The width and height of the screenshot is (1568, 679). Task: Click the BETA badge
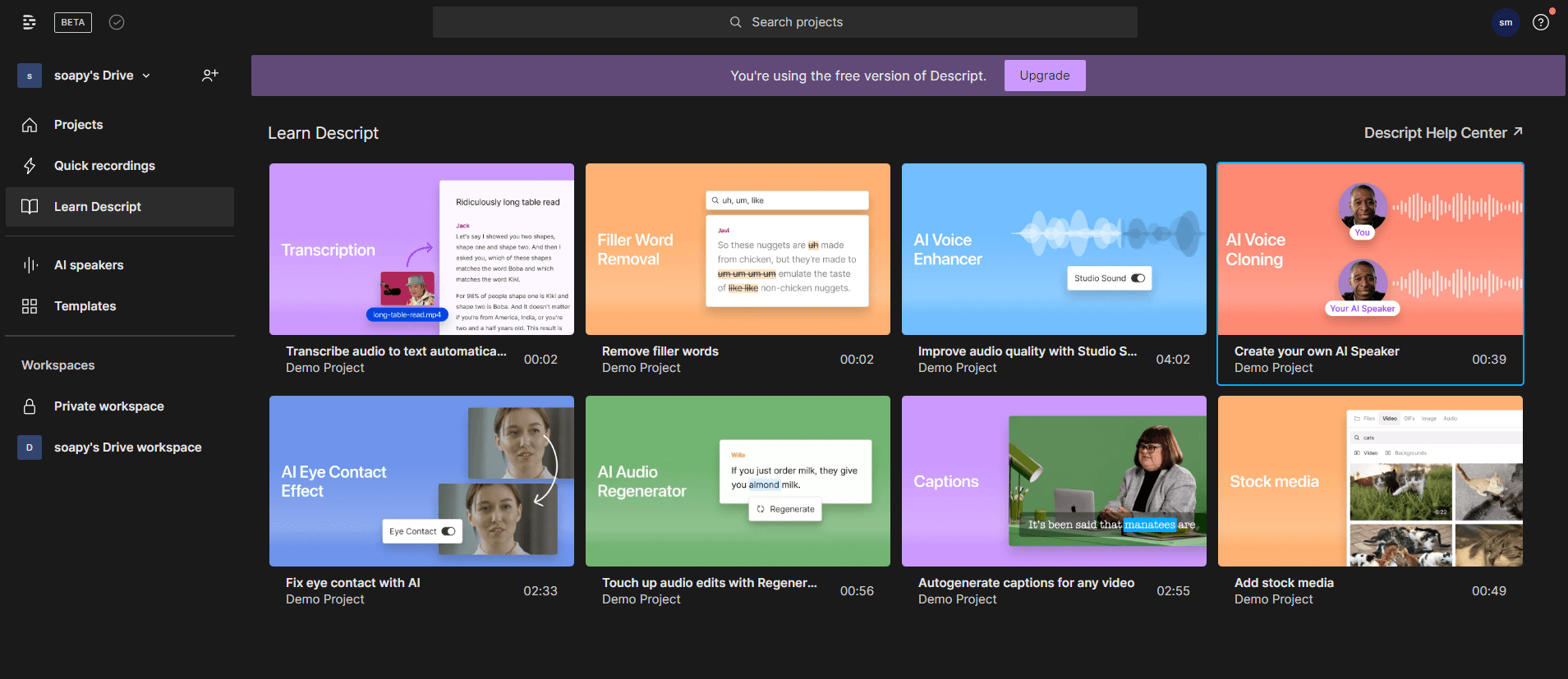tap(73, 22)
